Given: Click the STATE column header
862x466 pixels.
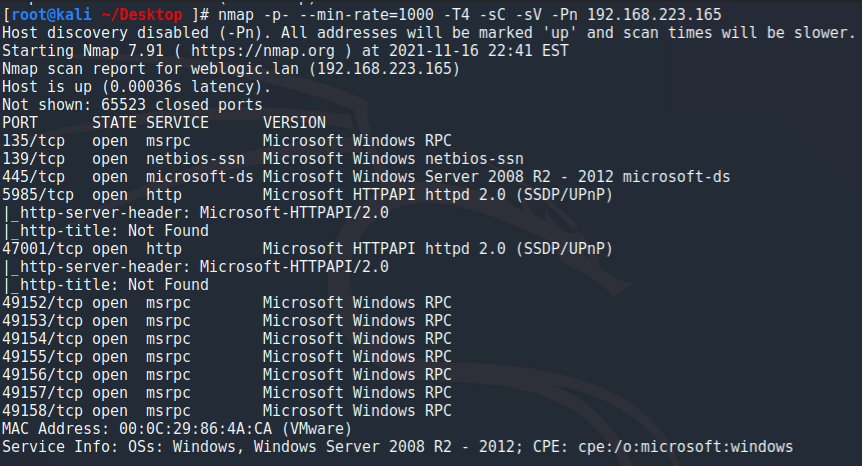Looking at the screenshot, I should [x=114, y=123].
